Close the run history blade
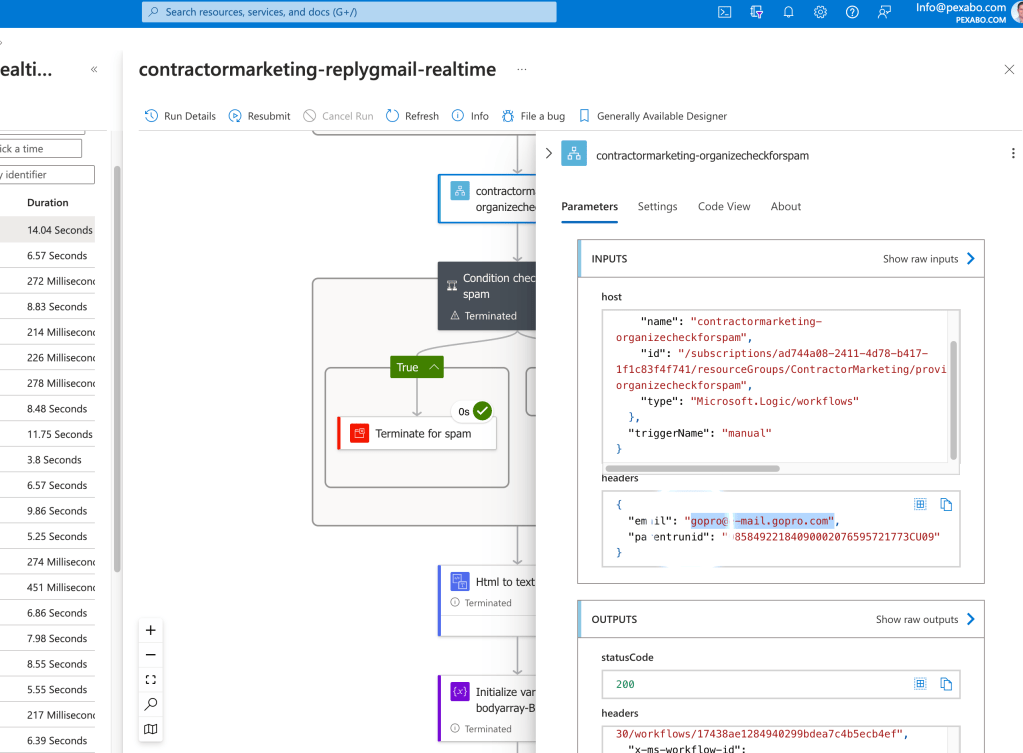Viewport: 1023px width, 753px height. click(1009, 69)
